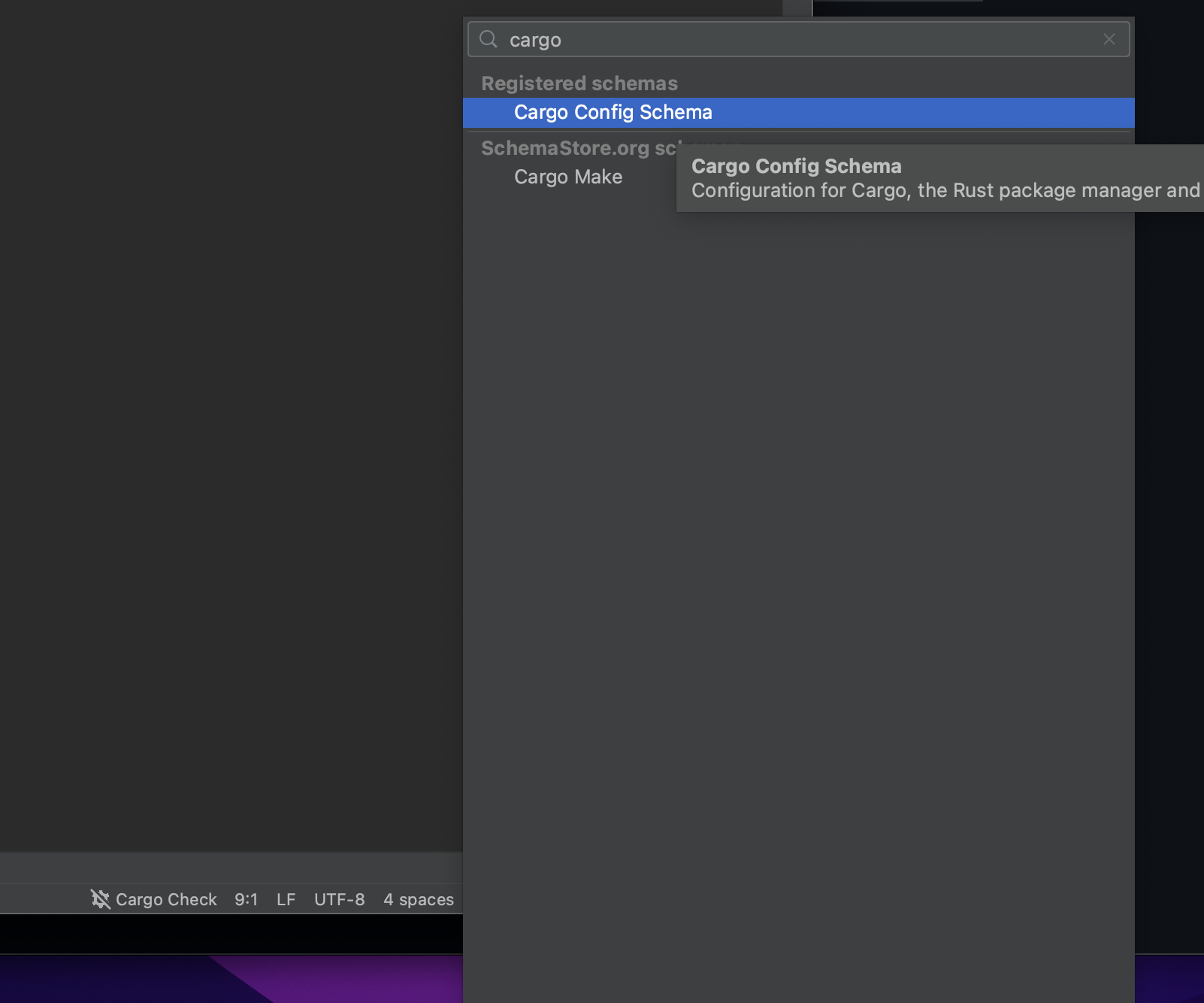The width and height of the screenshot is (1204, 1003).
Task: Click the search magnifier icon
Action: tap(489, 39)
